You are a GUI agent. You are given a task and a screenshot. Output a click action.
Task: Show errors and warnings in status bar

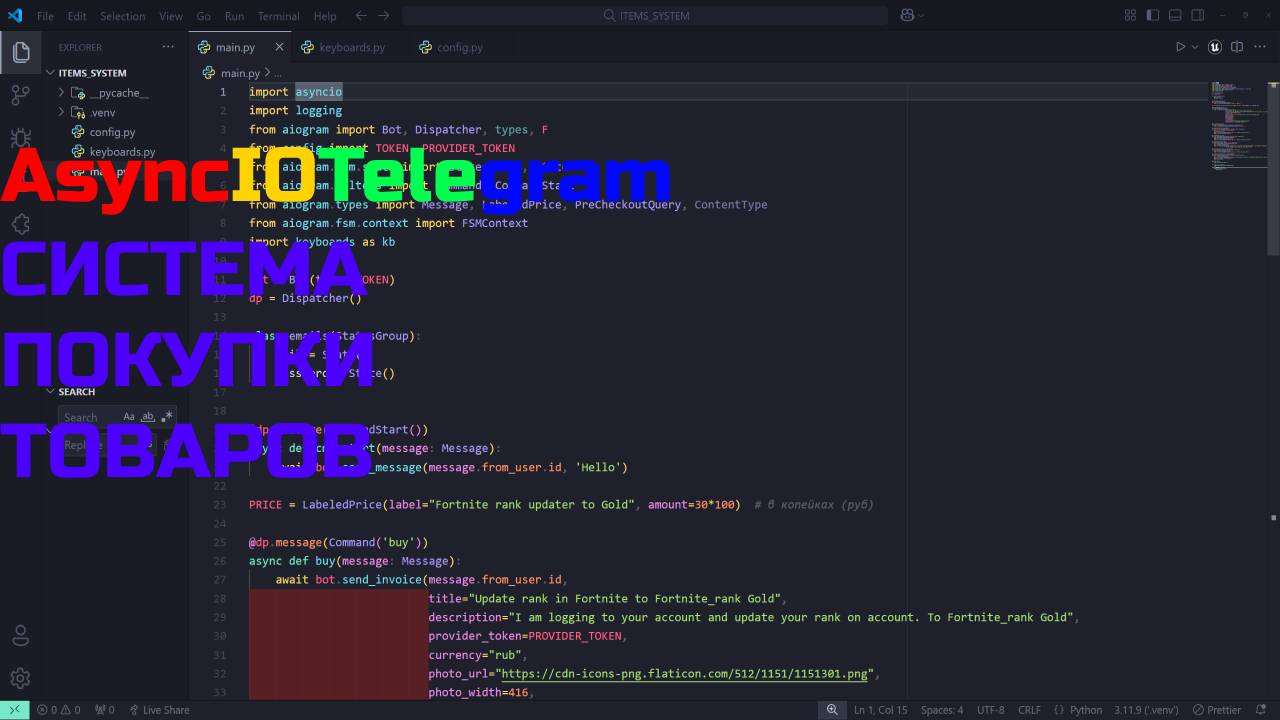pyautogui.click(x=58, y=710)
